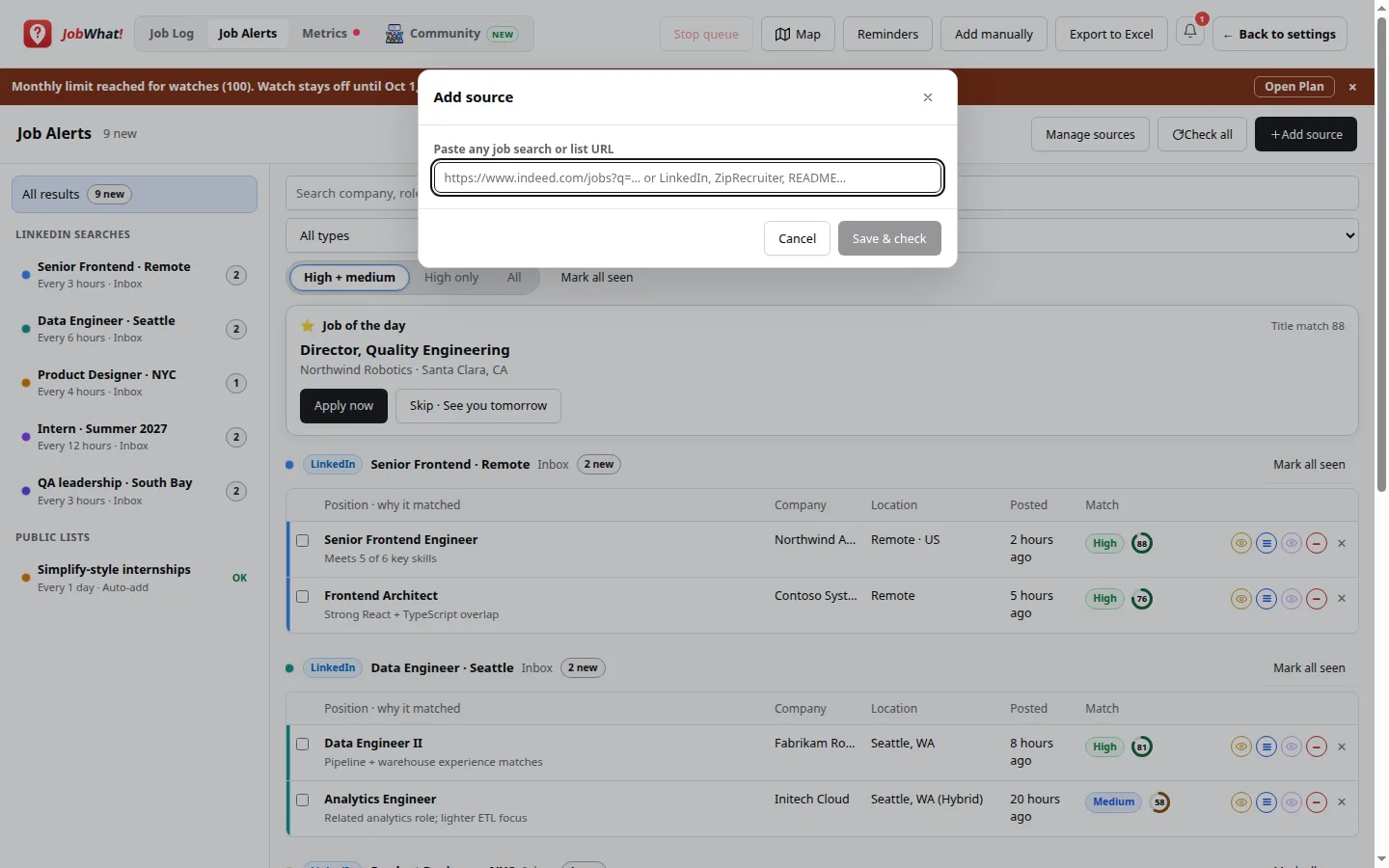Select Intern · Summer 2027 search in sidebar
Image resolution: width=1389 pixels, height=868 pixels.
(x=134, y=437)
